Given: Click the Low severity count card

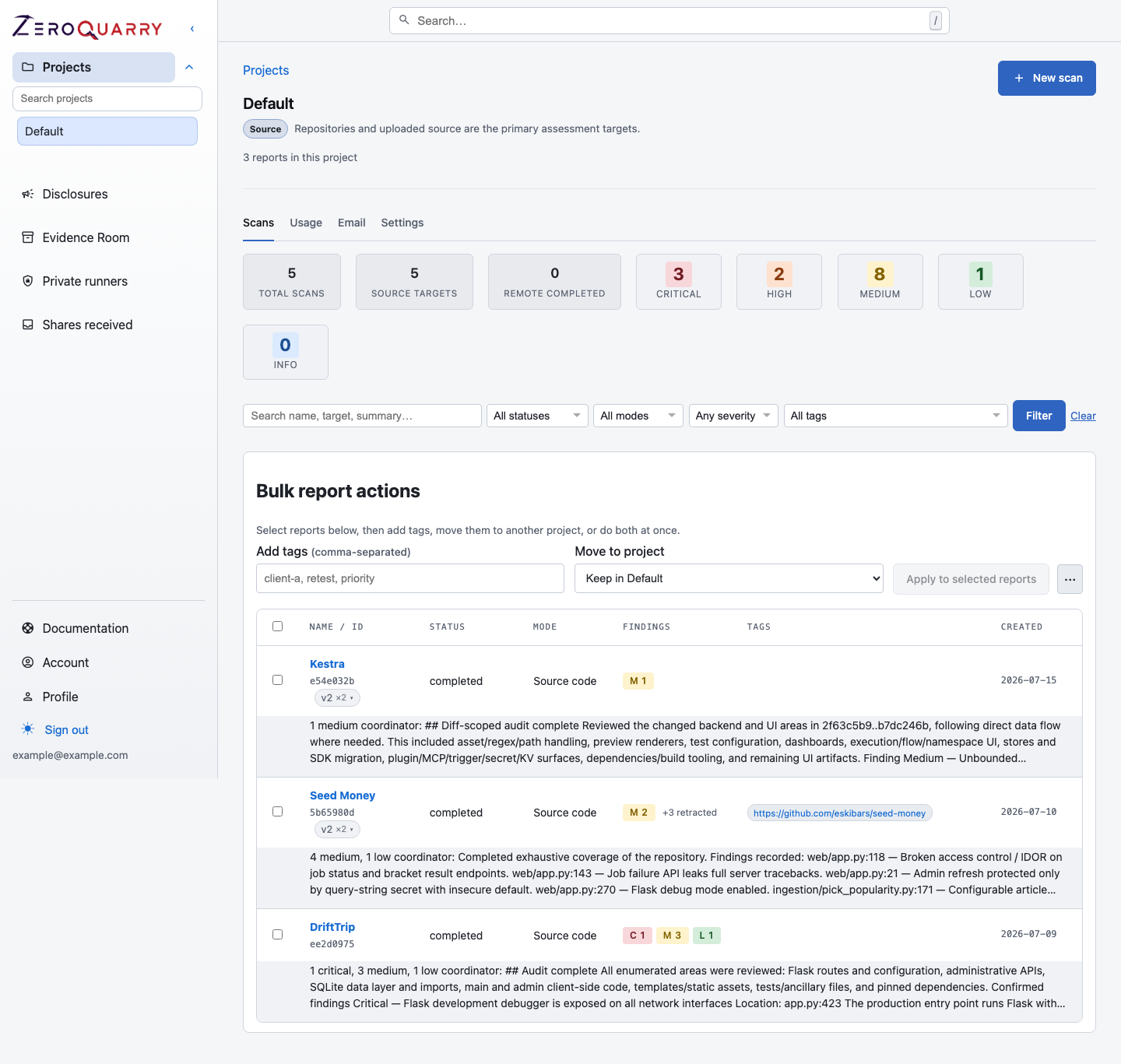Looking at the screenshot, I should click(x=981, y=282).
